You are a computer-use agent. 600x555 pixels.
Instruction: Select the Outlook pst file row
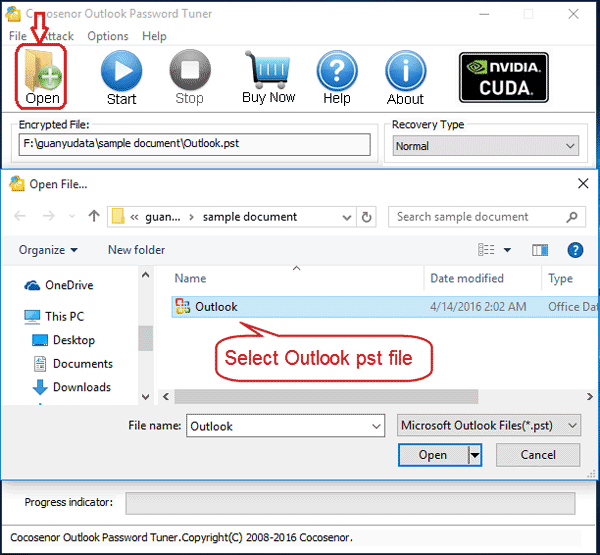tap(384, 307)
